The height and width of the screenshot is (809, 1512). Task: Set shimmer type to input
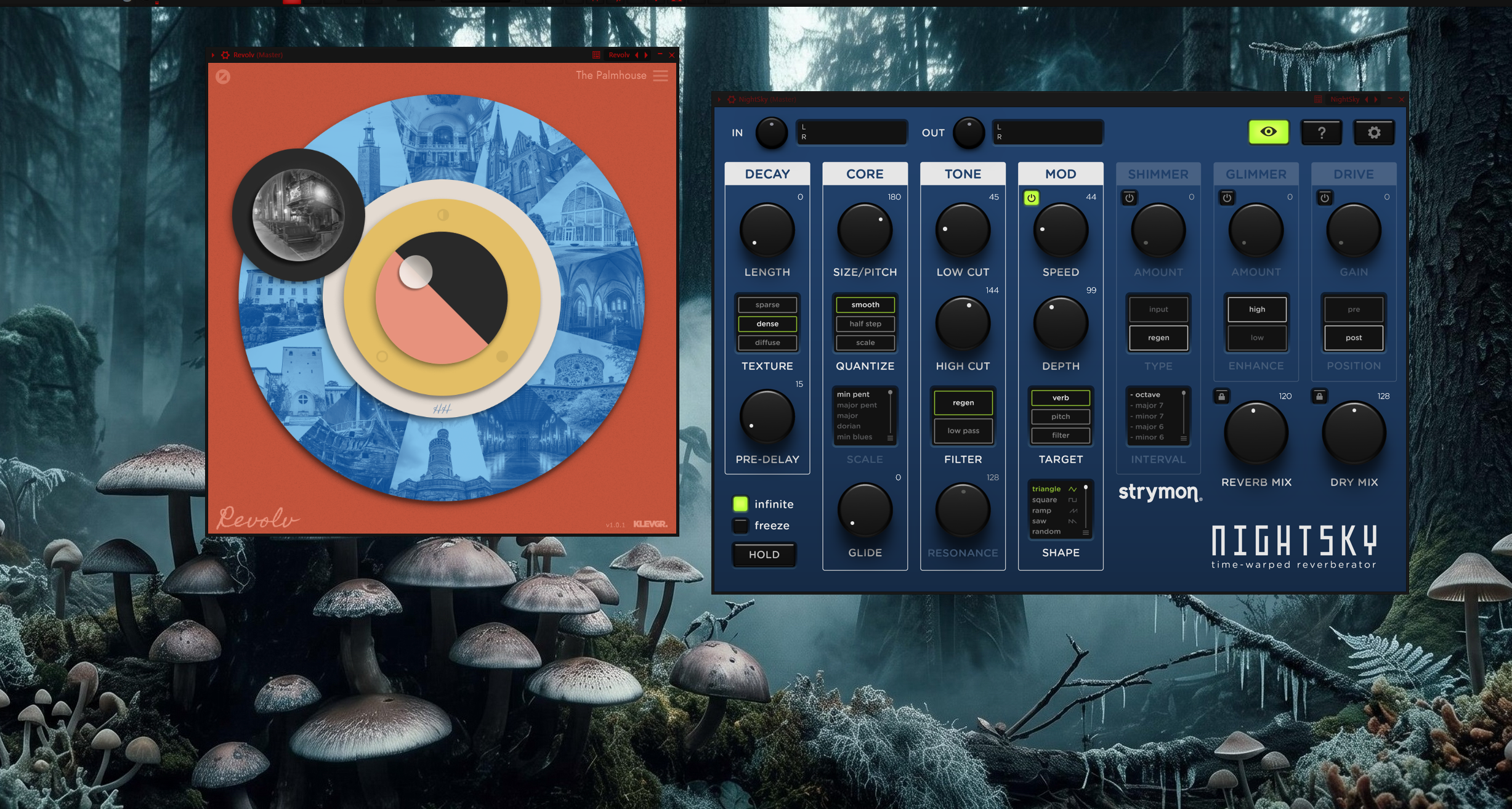(x=1158, y=309)
